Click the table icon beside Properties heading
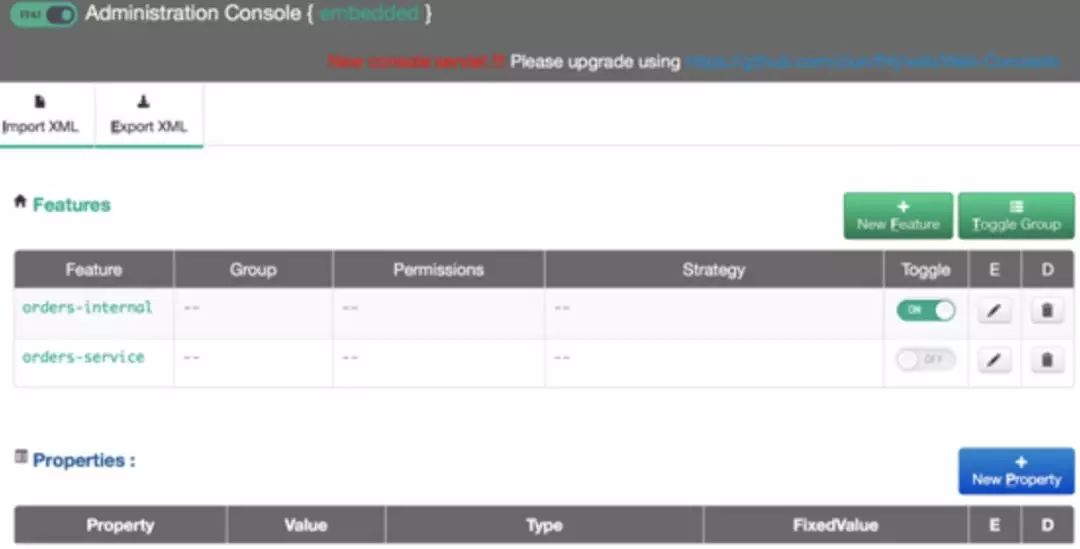Image resolution: width=1080 pixels, height=549 pixels. (x=20, y=457)
